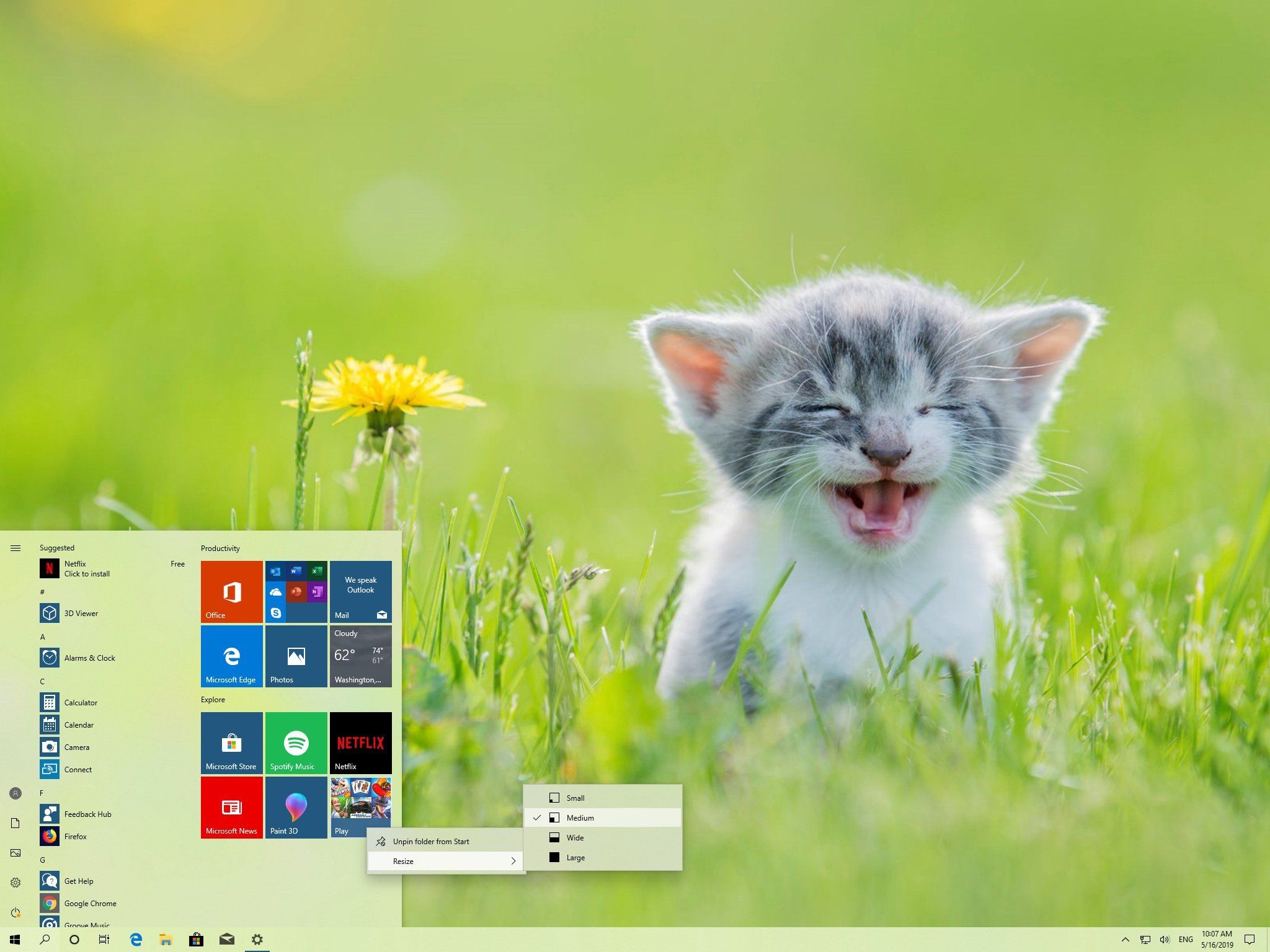This screenshot has width=1270, height=952.
Task: Open the Paint 3D tile
Action: pos(296,808)
